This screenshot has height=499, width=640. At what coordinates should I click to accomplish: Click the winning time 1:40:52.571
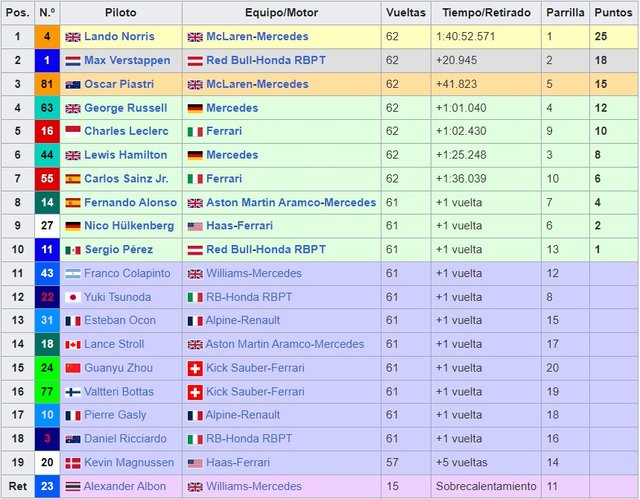(465, 37)
